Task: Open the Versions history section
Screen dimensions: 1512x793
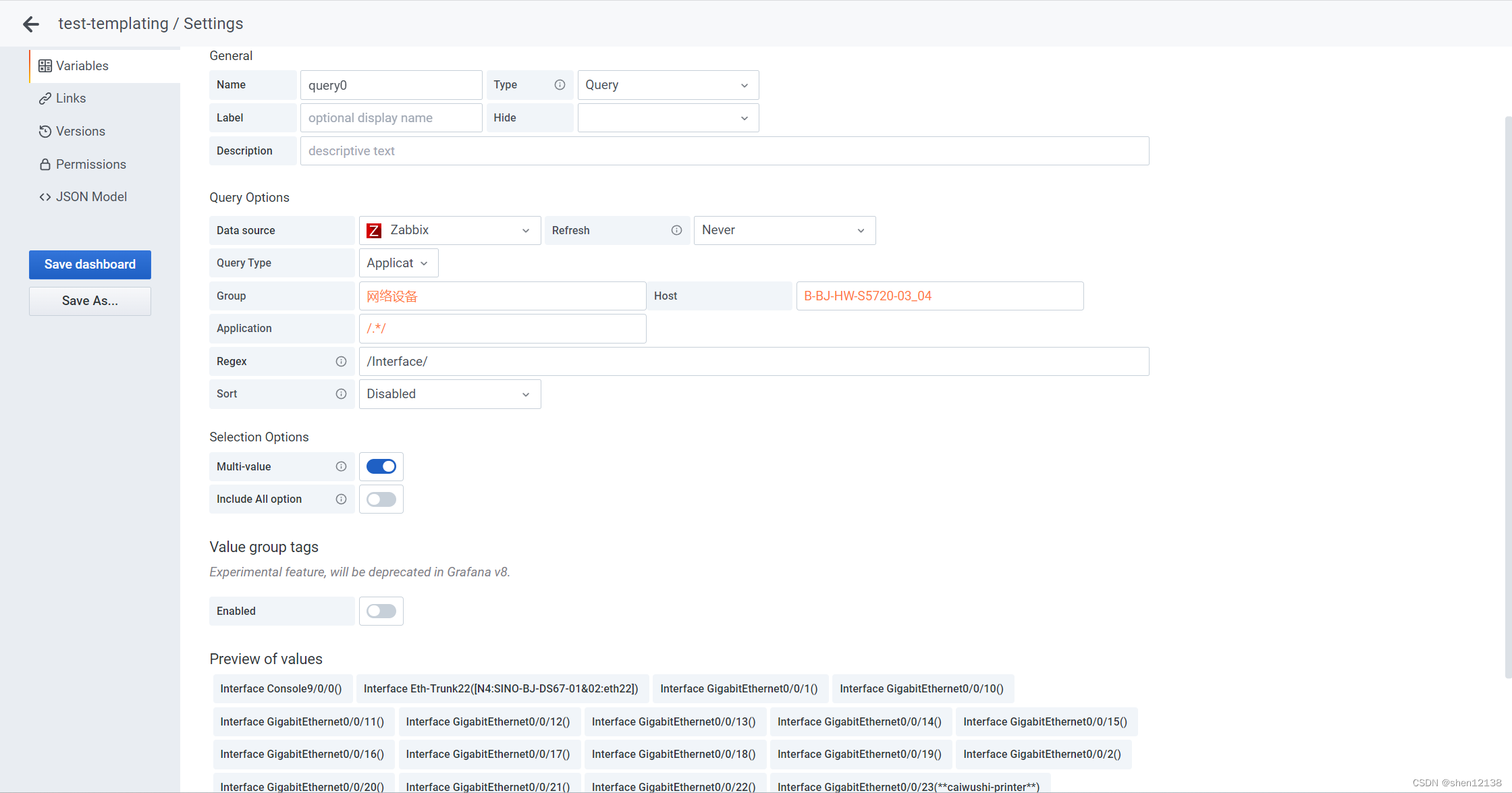Action: pyautogui.click(x=80, y=131)
